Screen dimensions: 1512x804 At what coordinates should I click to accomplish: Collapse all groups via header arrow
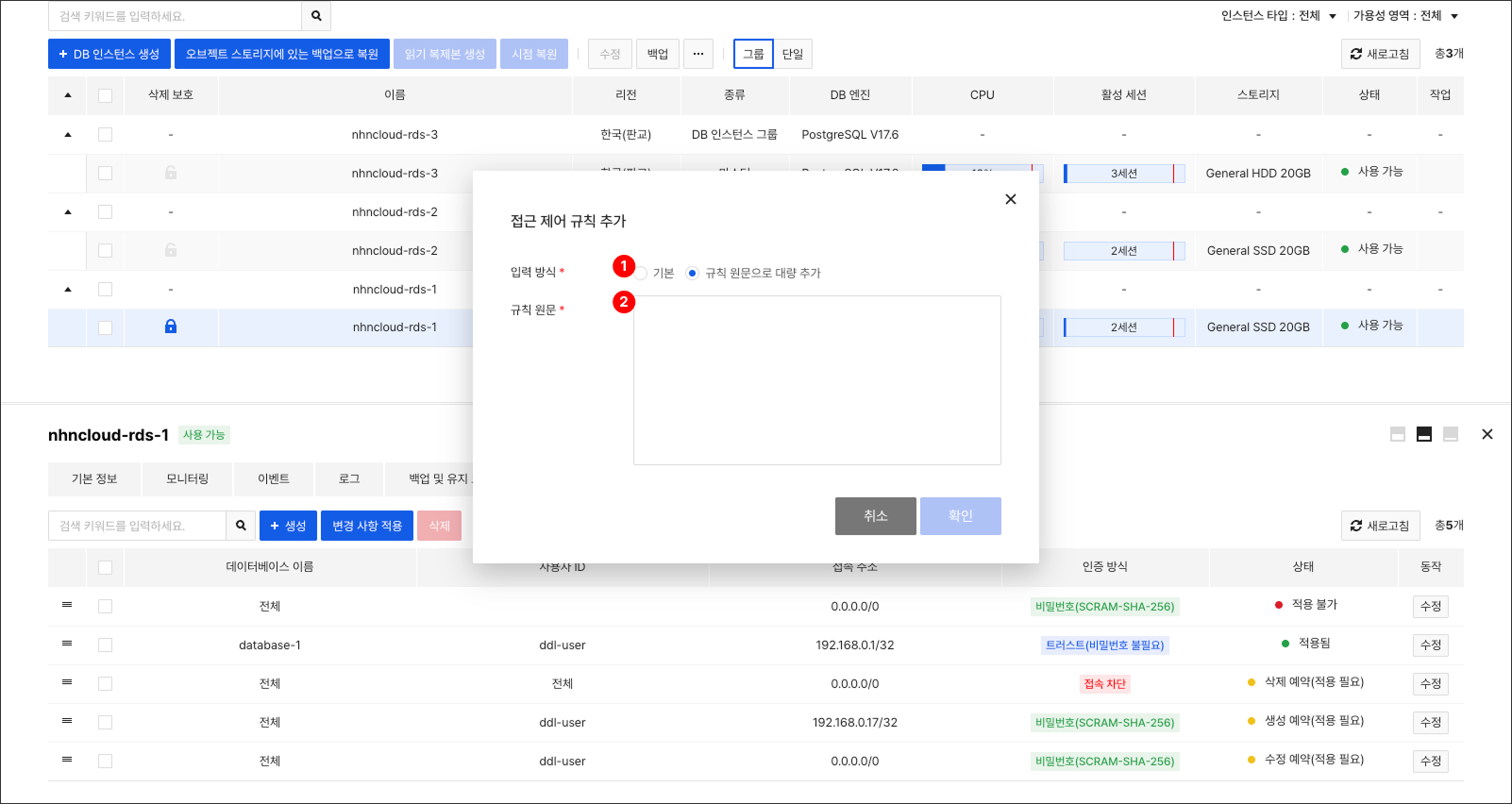(68, 95)
